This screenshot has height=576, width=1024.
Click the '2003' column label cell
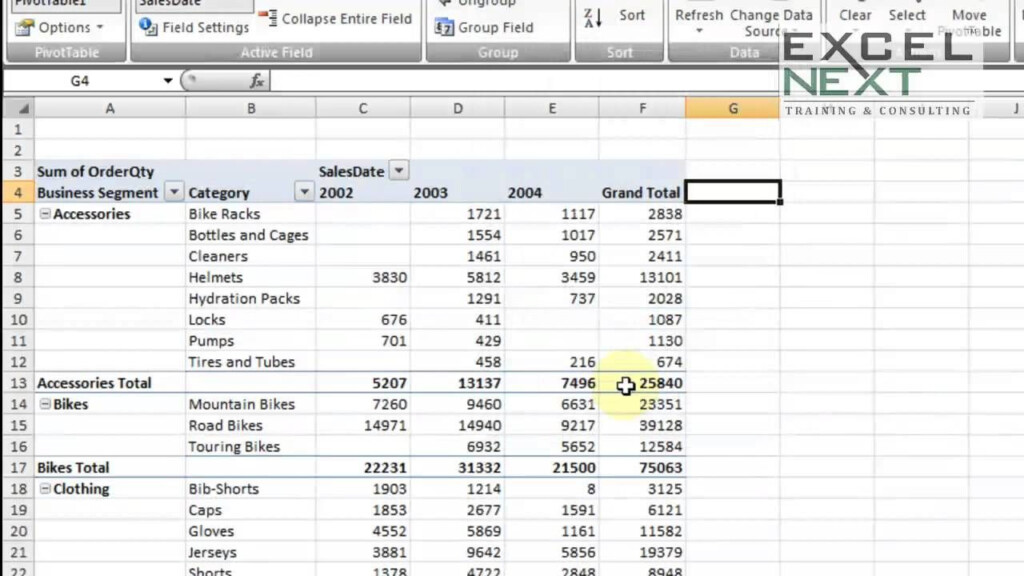[x=458, y=193]
